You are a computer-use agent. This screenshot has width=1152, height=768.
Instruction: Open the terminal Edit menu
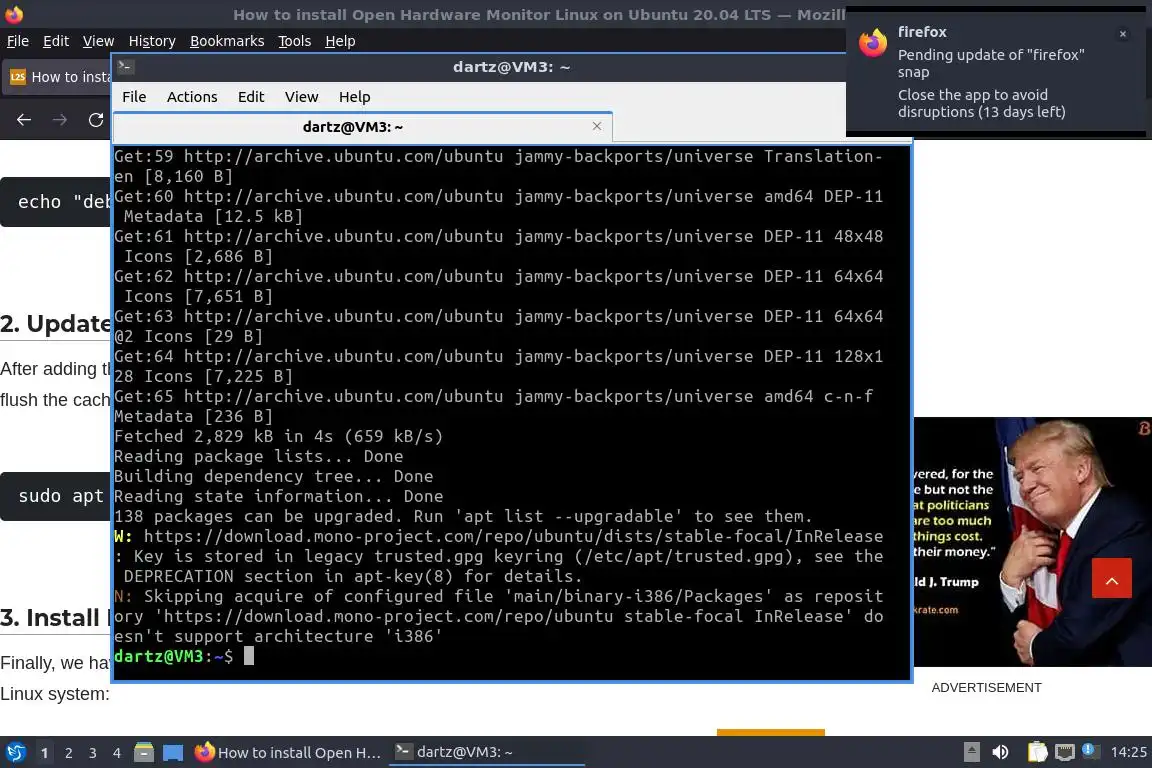pos(251,97)
